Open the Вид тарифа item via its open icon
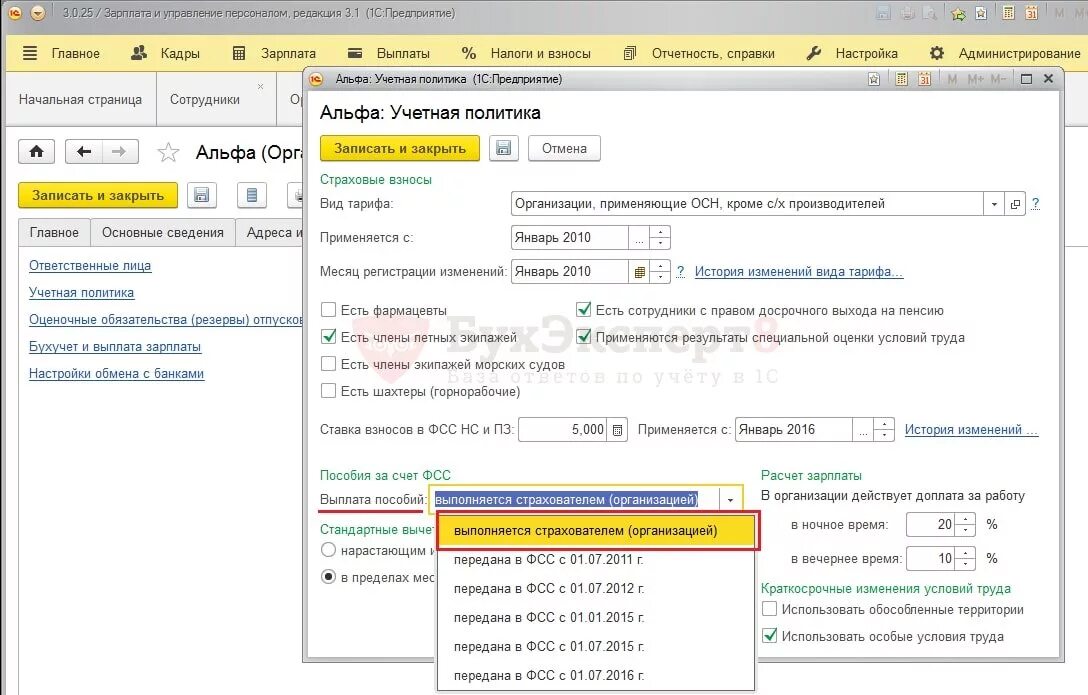Image resolution: width=1088 pixels, height=695 pixels. (x=1015, y=204)
